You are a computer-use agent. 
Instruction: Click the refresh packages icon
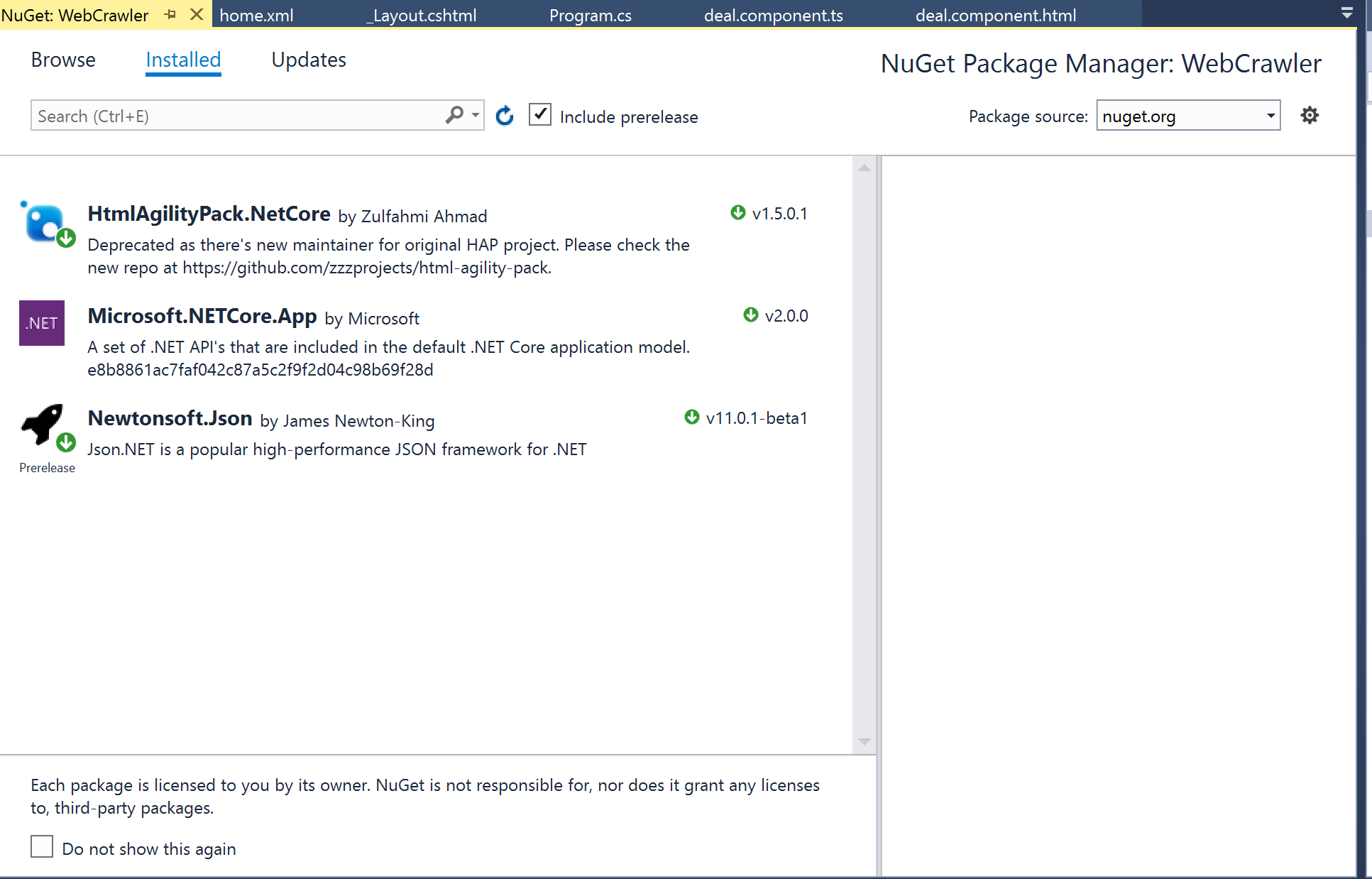click(x=505, y=116)
